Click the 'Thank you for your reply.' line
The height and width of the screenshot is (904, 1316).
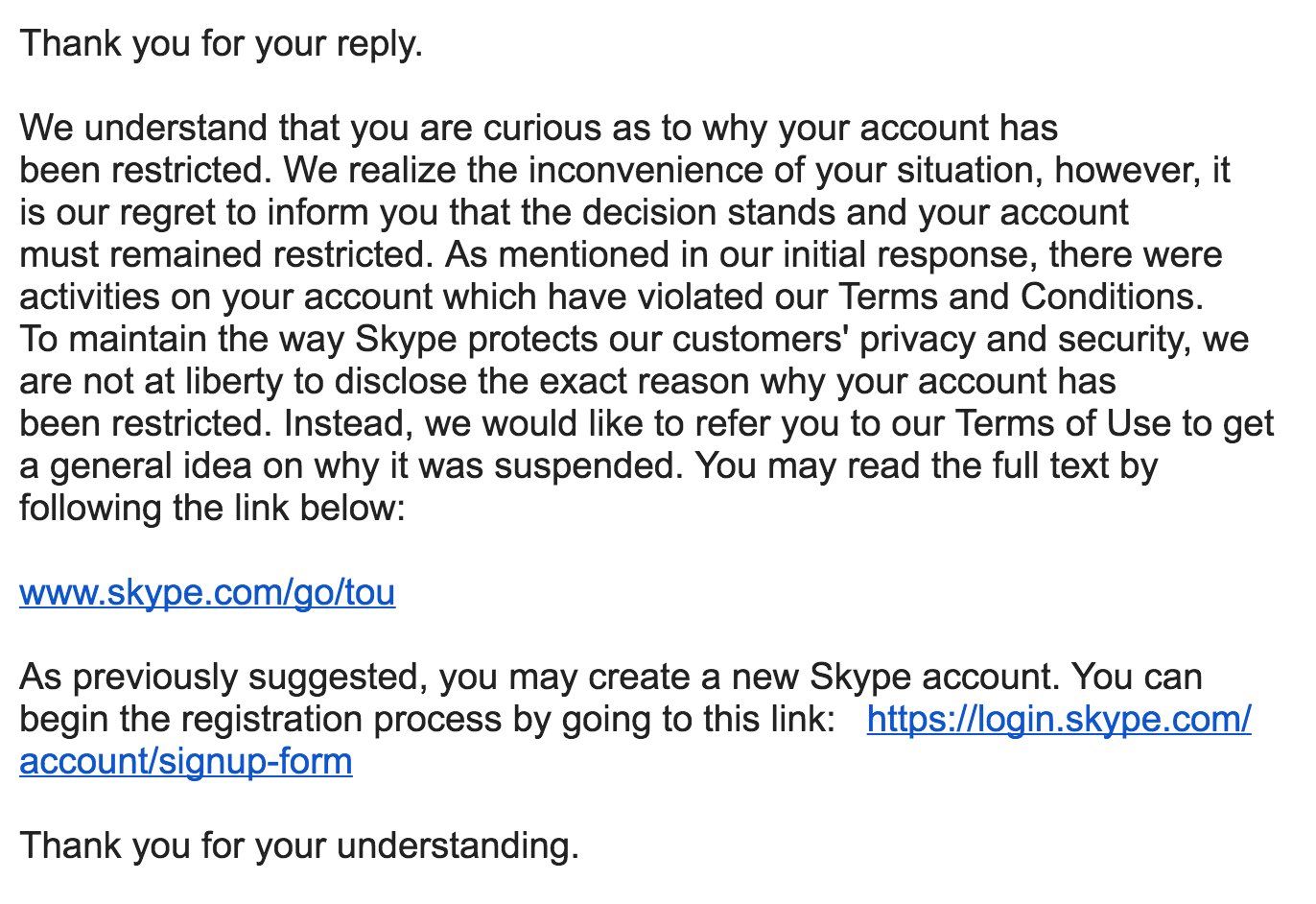point(221,44)
